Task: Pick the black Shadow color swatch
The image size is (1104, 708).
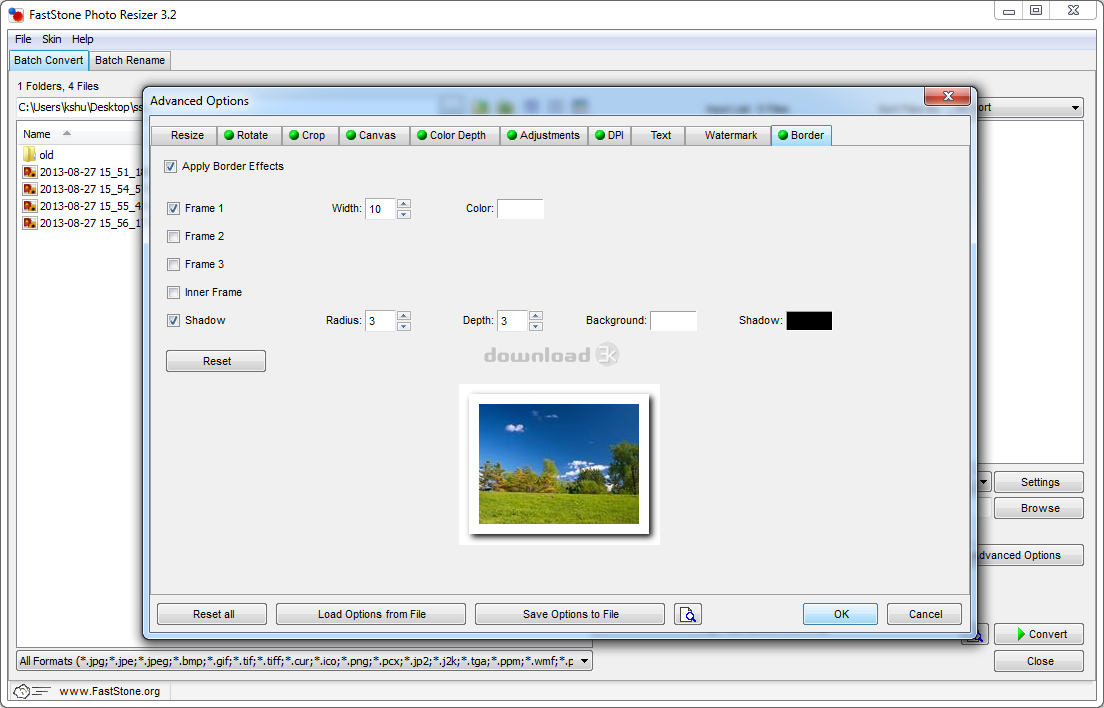Action: tap(809, 321)
